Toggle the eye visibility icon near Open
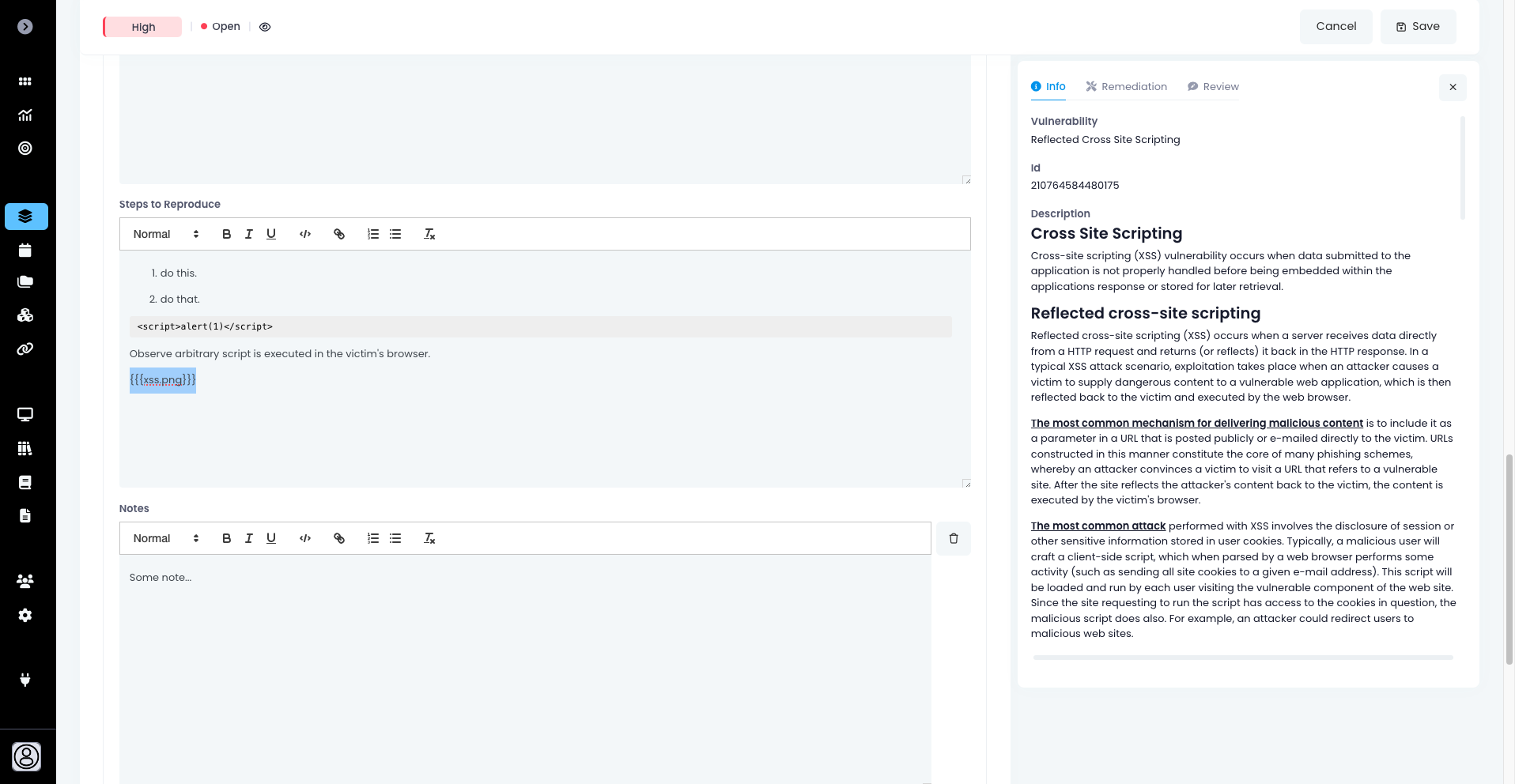The height and width of the screenshot is (784, 1515). click(x=265, y=27)
